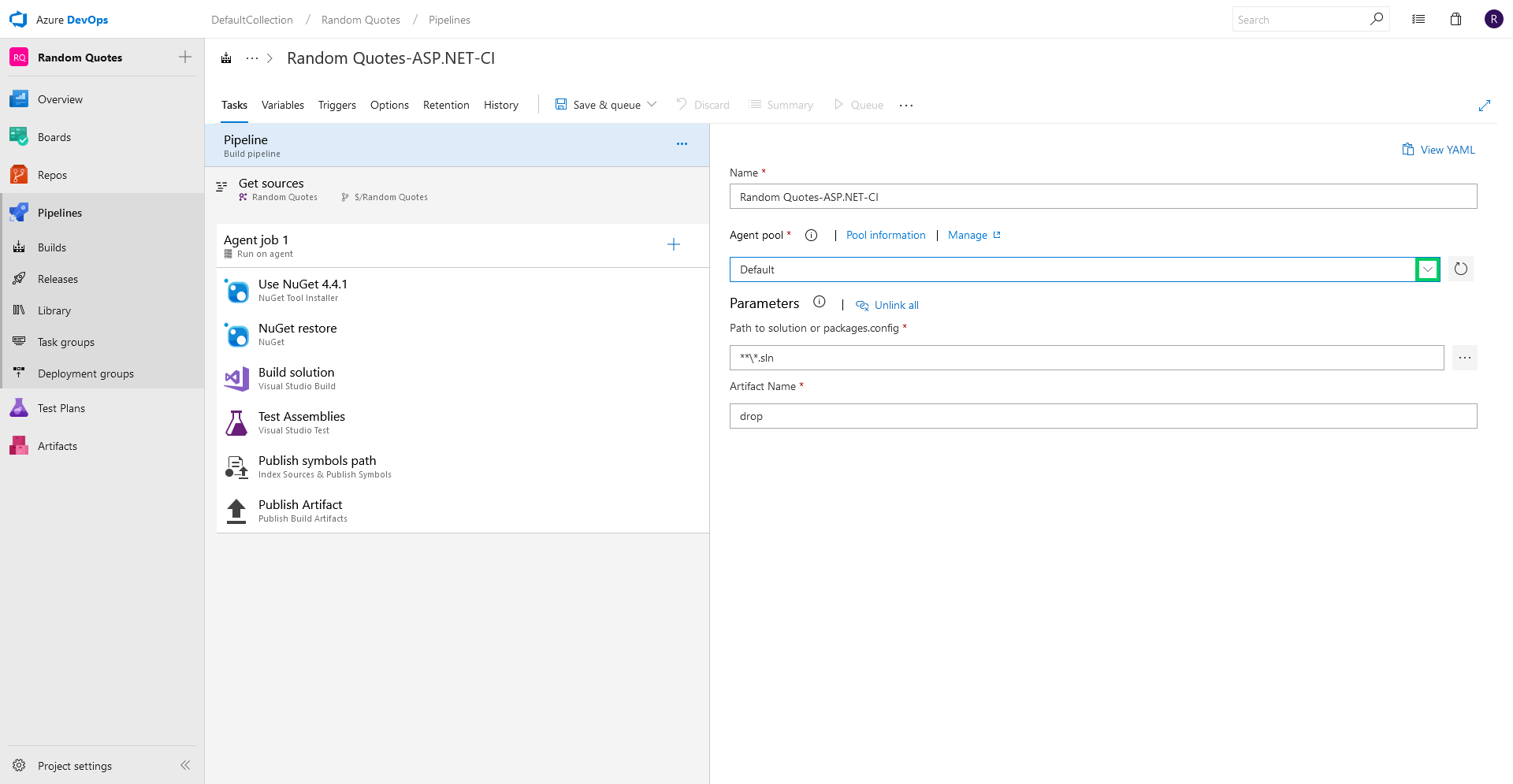
Task: Switch to the Options tab
Action: [x=389, y=105]
